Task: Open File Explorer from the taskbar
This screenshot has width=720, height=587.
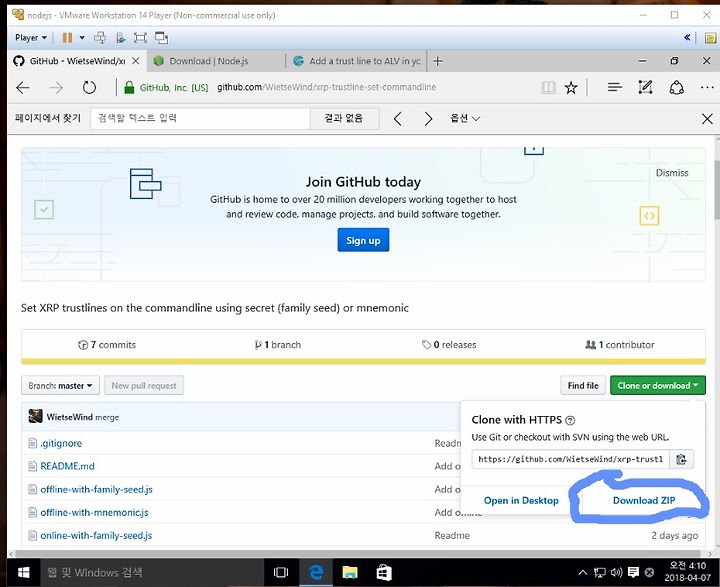Action: click(350, 572)
